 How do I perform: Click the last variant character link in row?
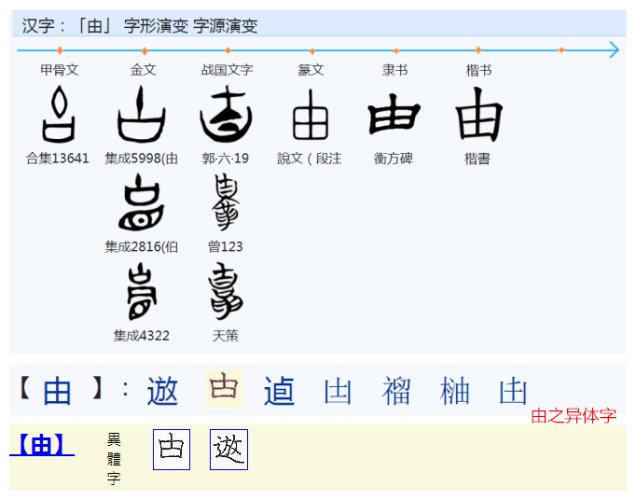pos(513,391)
